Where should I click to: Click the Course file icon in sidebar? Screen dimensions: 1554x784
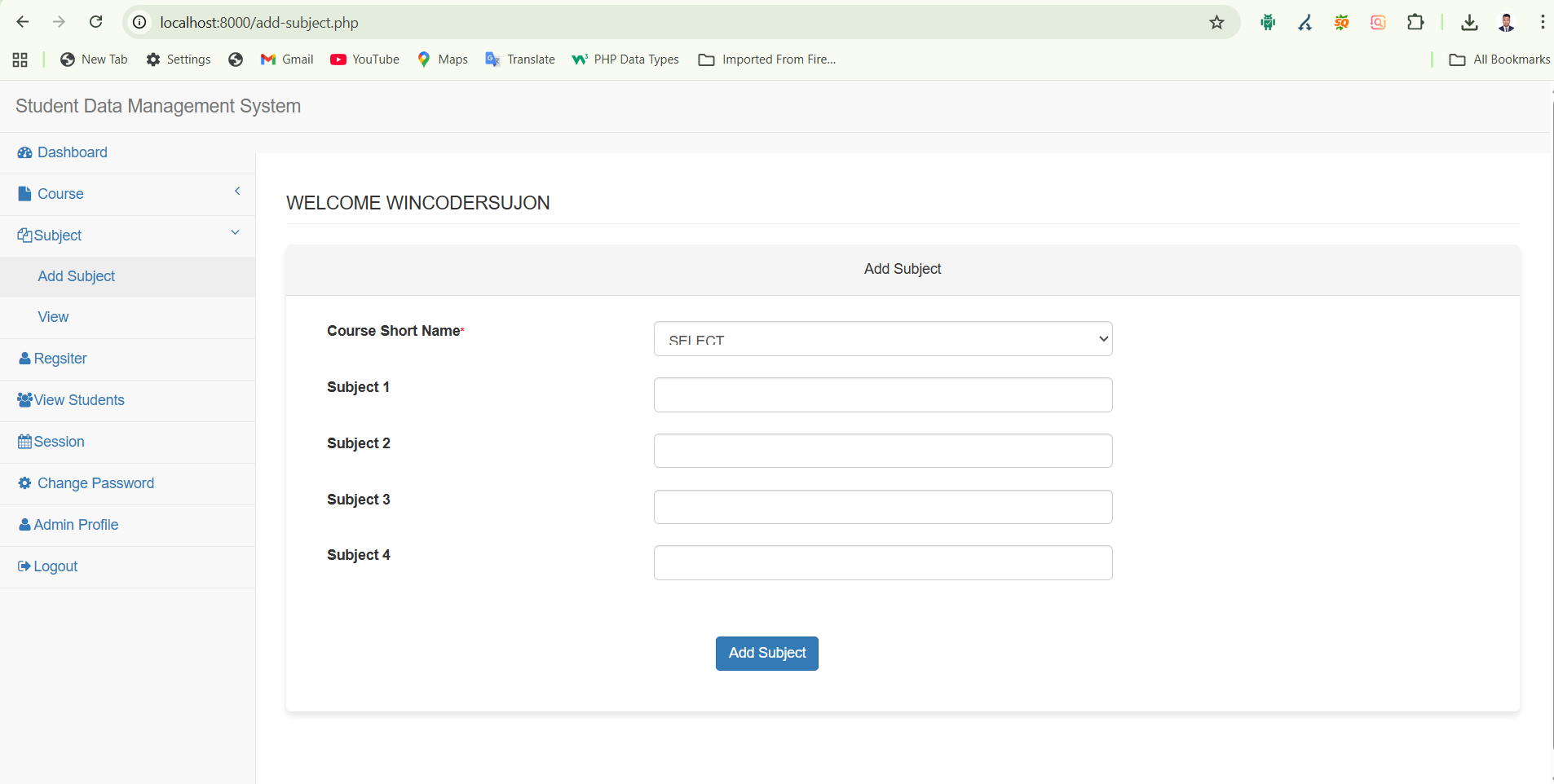coord(24,194)
